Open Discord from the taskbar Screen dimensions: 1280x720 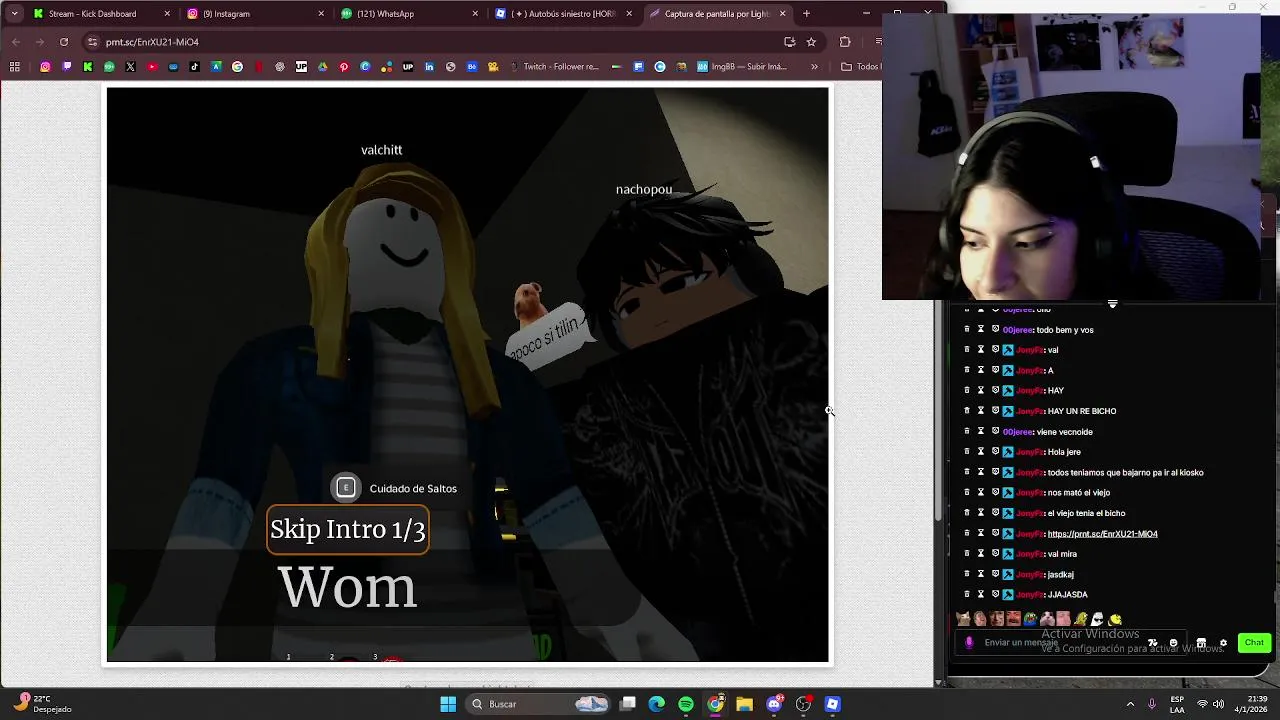click(x=774, y=704)
